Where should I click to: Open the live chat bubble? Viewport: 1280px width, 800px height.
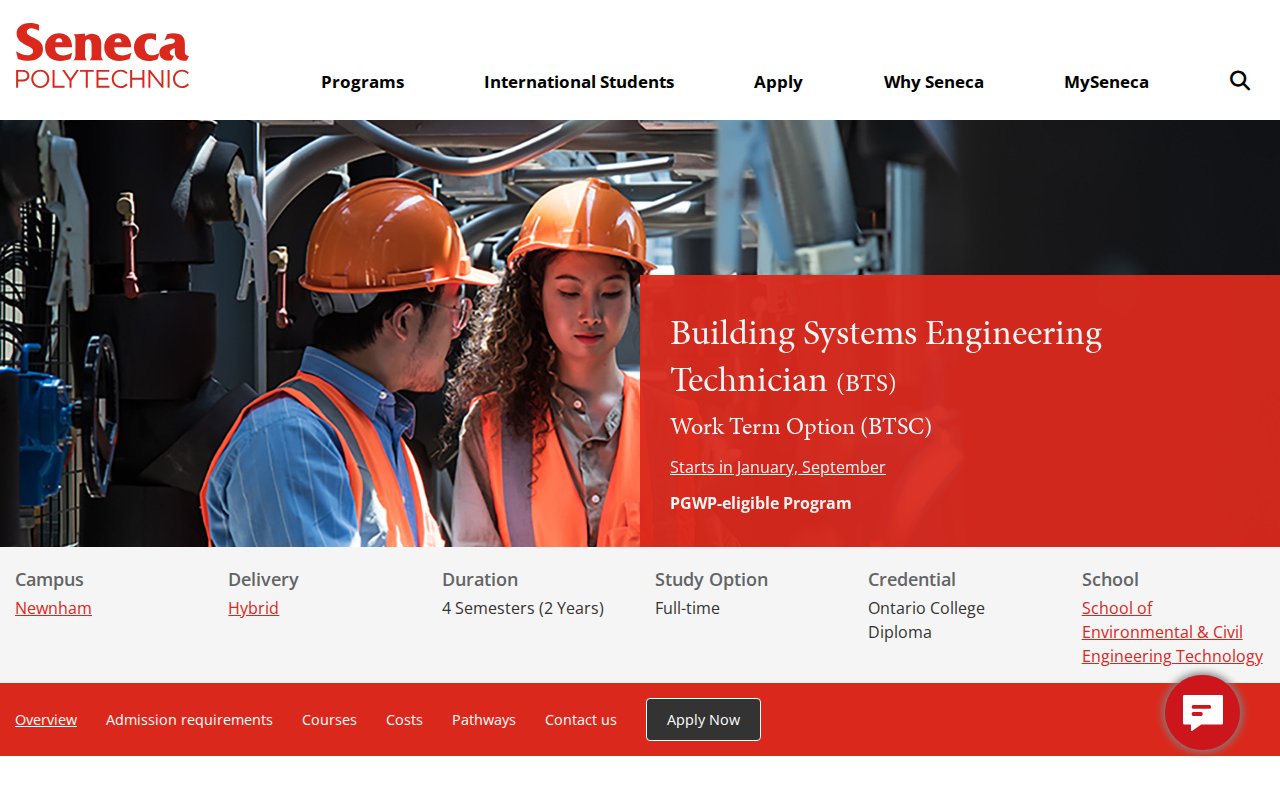tap(1202, 712)
